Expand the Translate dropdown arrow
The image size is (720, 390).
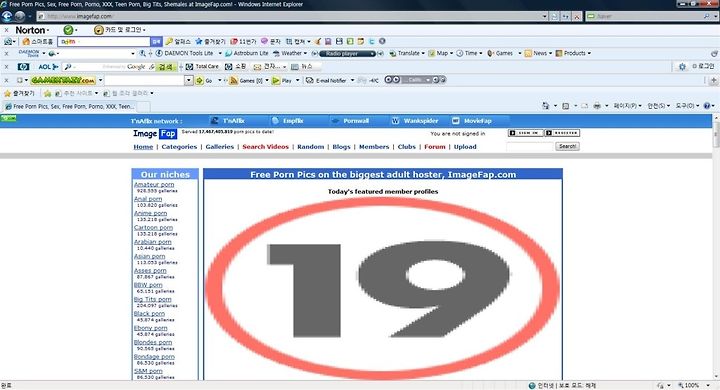point(423,53)
